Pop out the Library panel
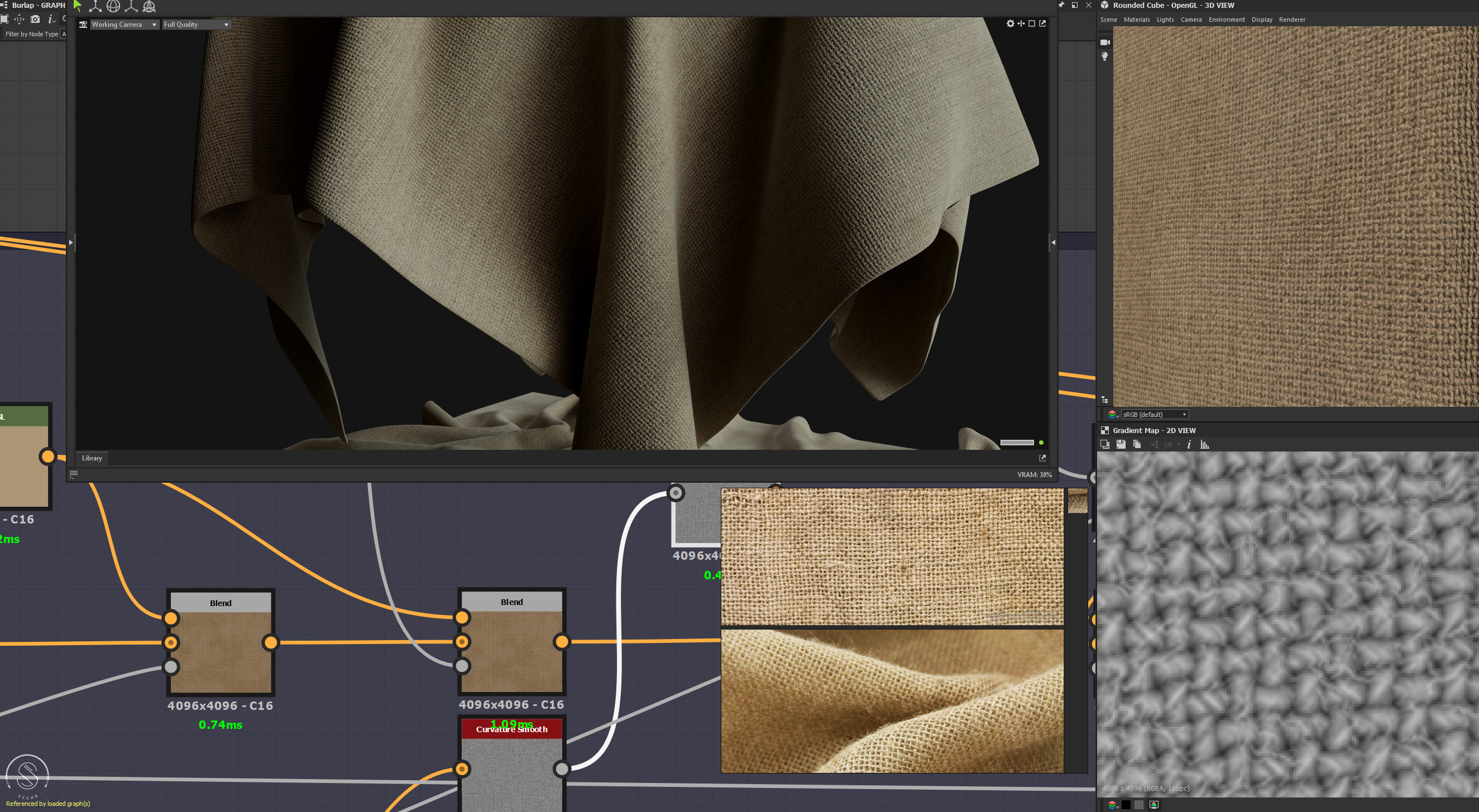The image size is (1479, 812). point(1042,458)
